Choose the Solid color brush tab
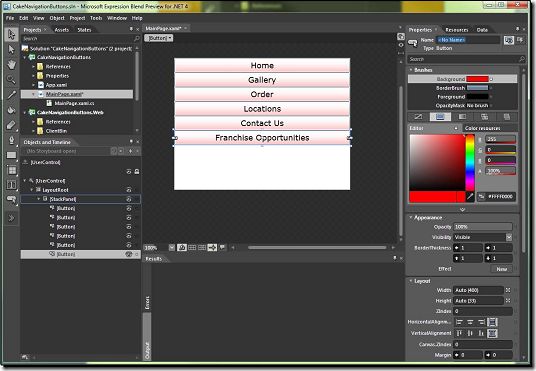This screenshot has height=371, width=536. coord(440,117)
